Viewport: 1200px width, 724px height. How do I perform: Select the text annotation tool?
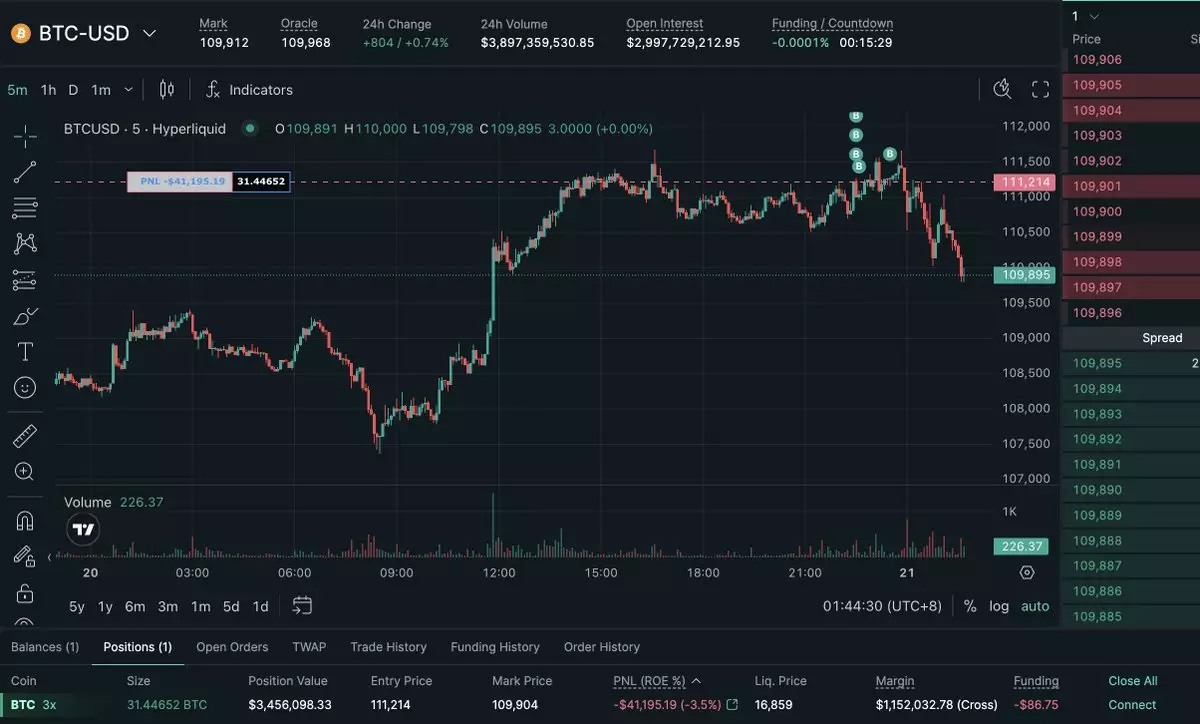pos(25,352)
